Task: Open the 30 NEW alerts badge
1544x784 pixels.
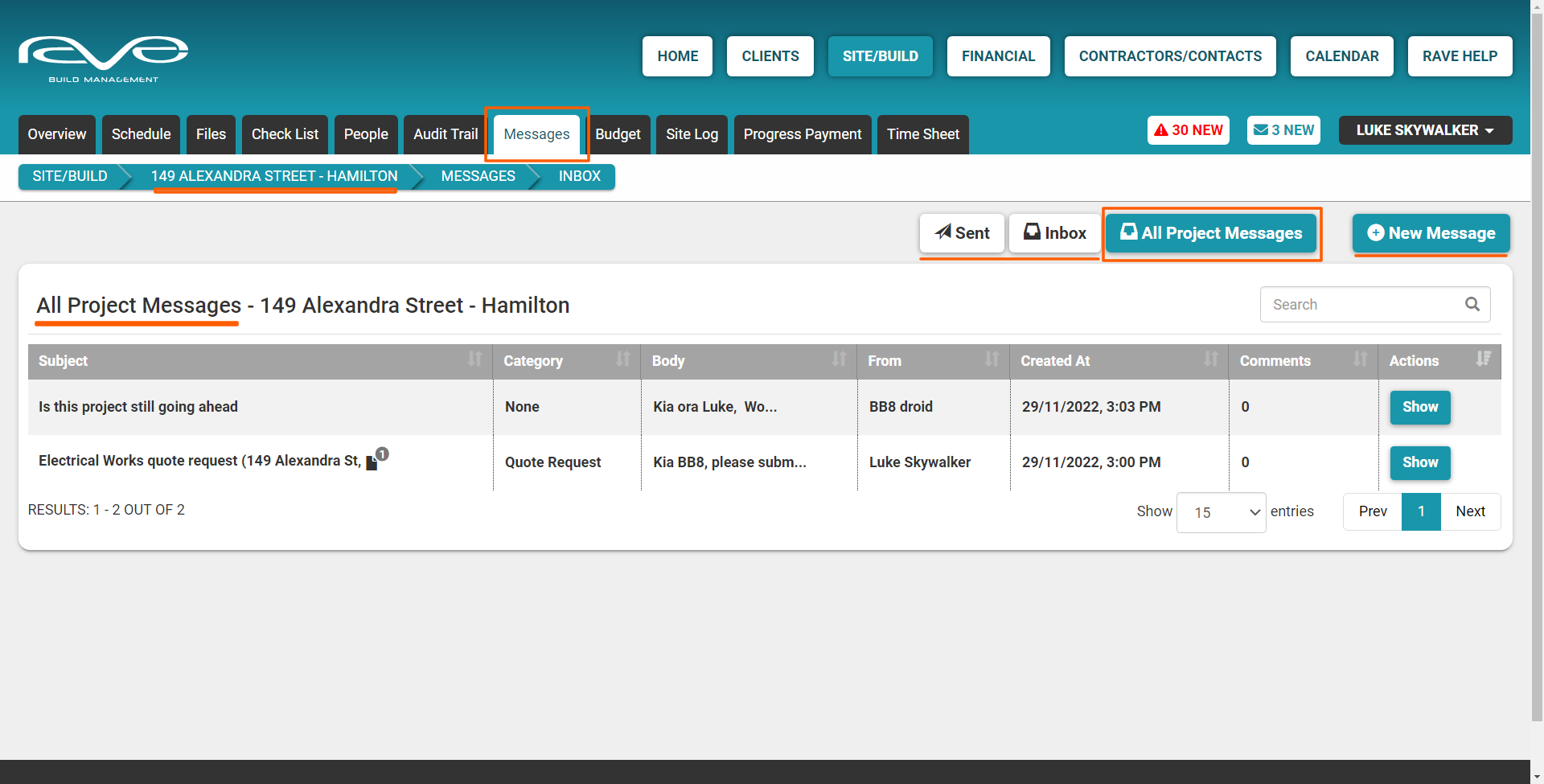Action: 1188,130
